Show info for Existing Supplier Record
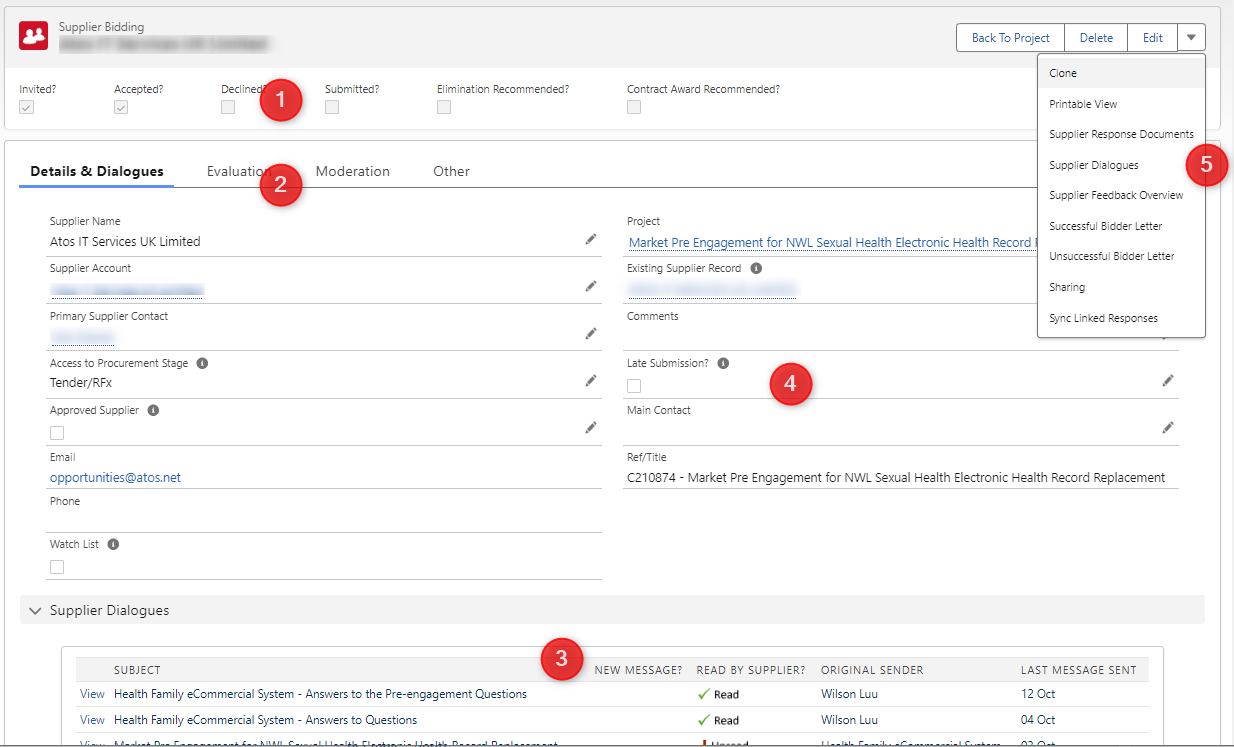This screenshot has height=747, width=1234. pos(756,269)
